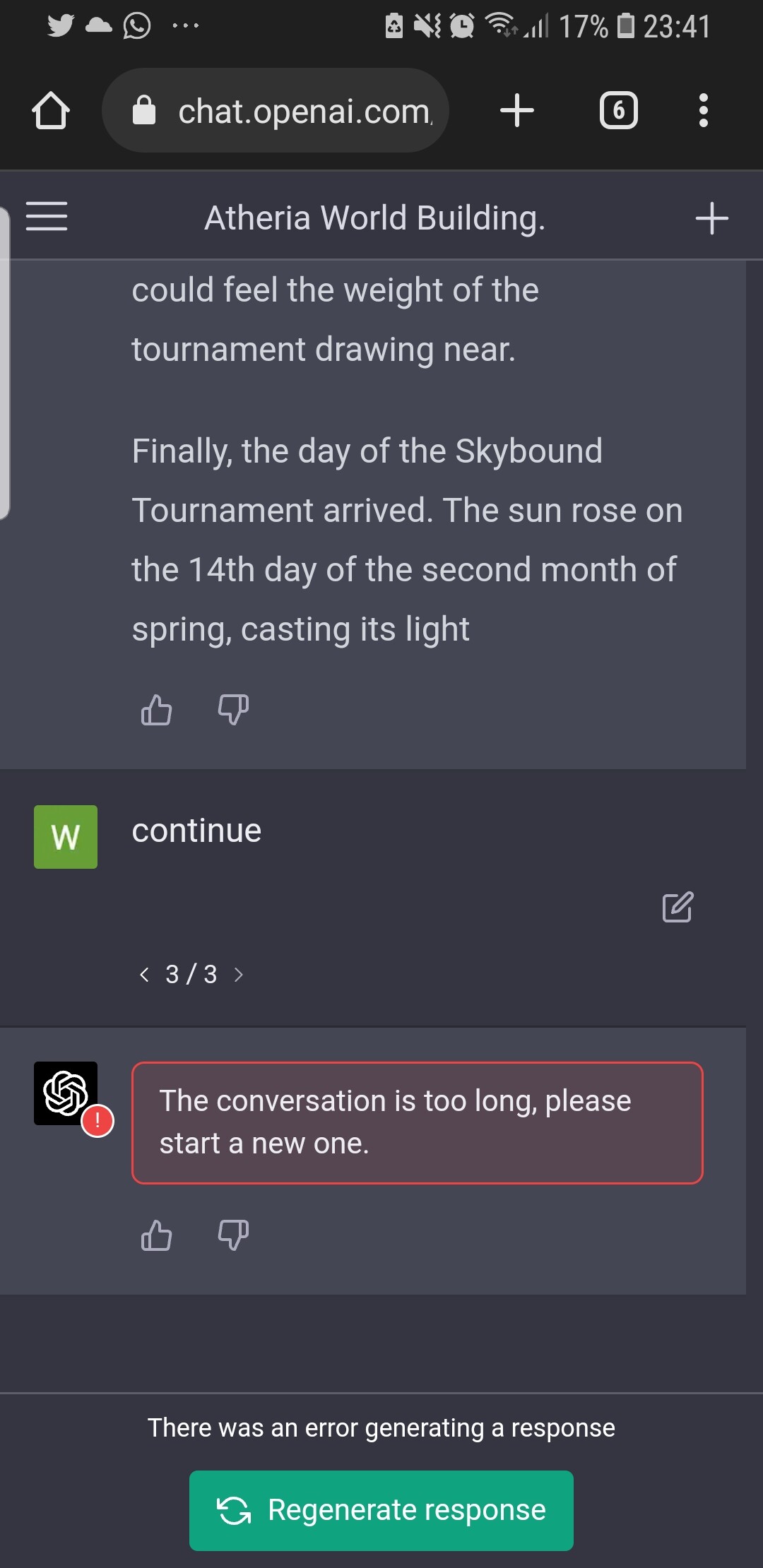Go to next message version chevron

(x=239, y=975)
